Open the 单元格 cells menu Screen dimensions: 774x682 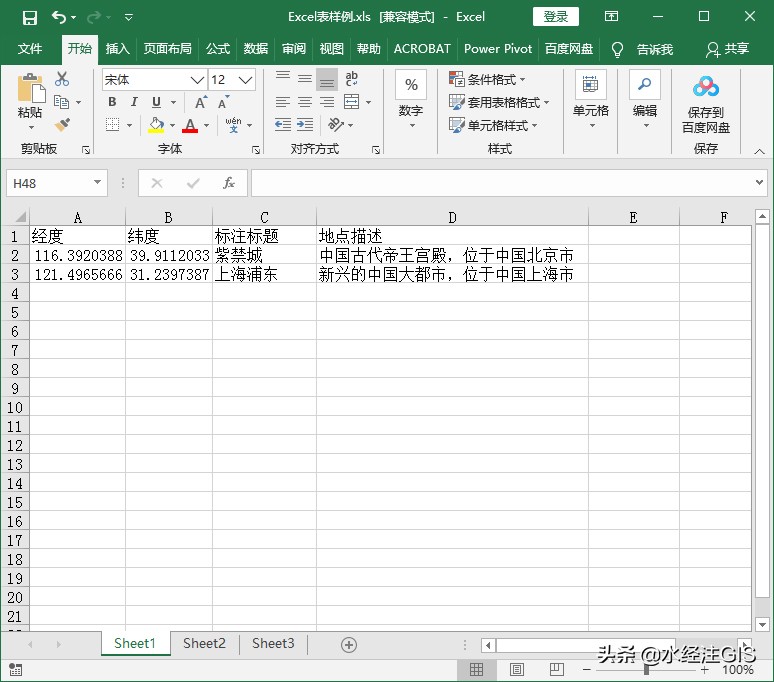coord(590,102)
